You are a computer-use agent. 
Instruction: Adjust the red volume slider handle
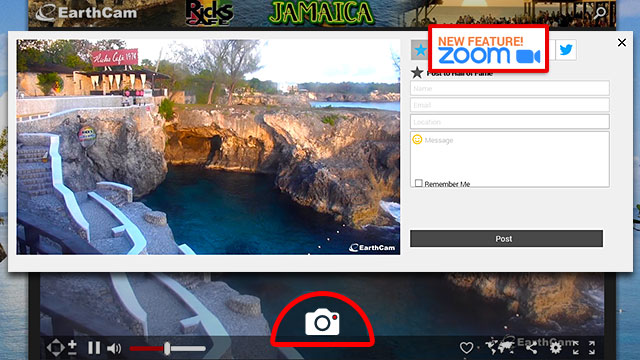point(167,348)
